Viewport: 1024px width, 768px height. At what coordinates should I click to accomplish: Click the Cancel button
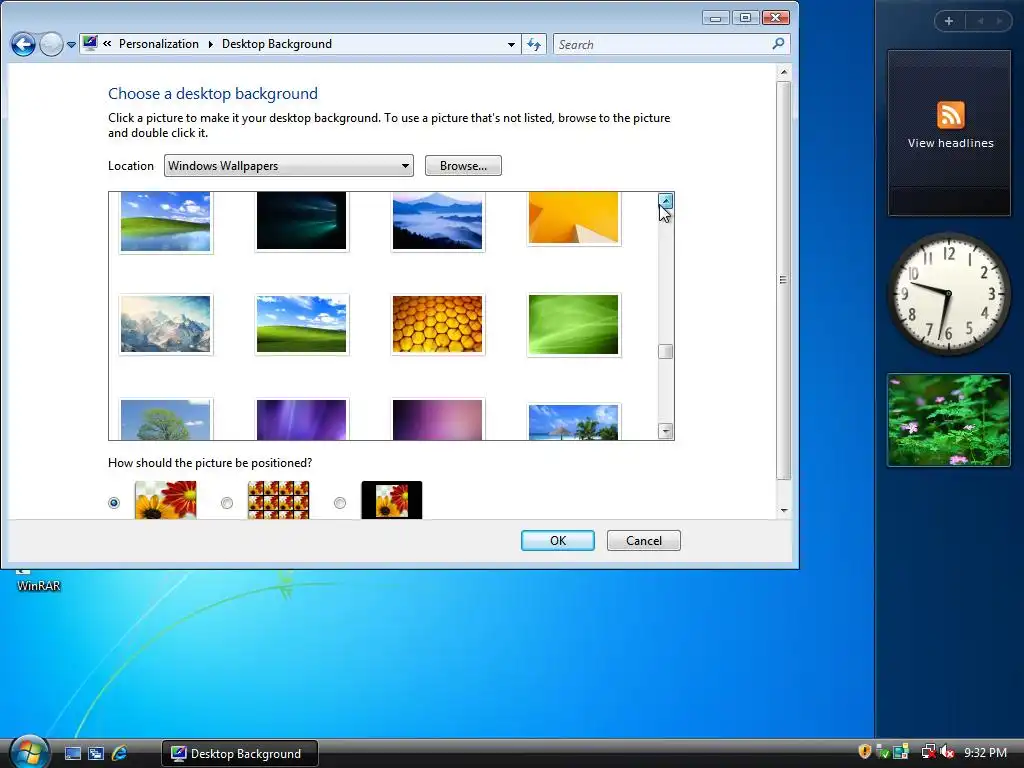pyautogui.click(x=644, y=541)
